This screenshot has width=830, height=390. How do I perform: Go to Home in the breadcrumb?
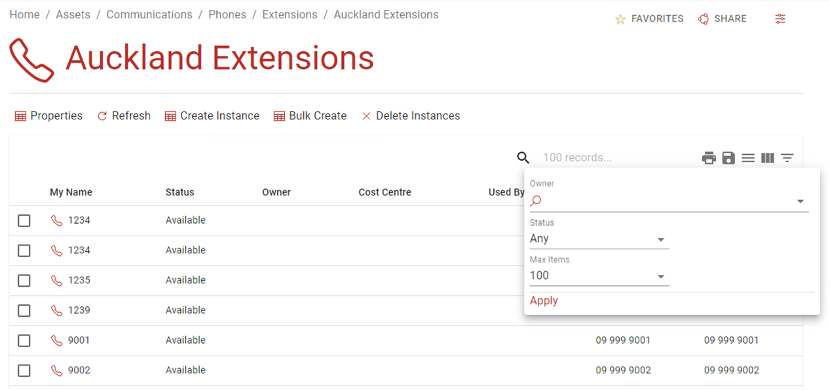24,15
